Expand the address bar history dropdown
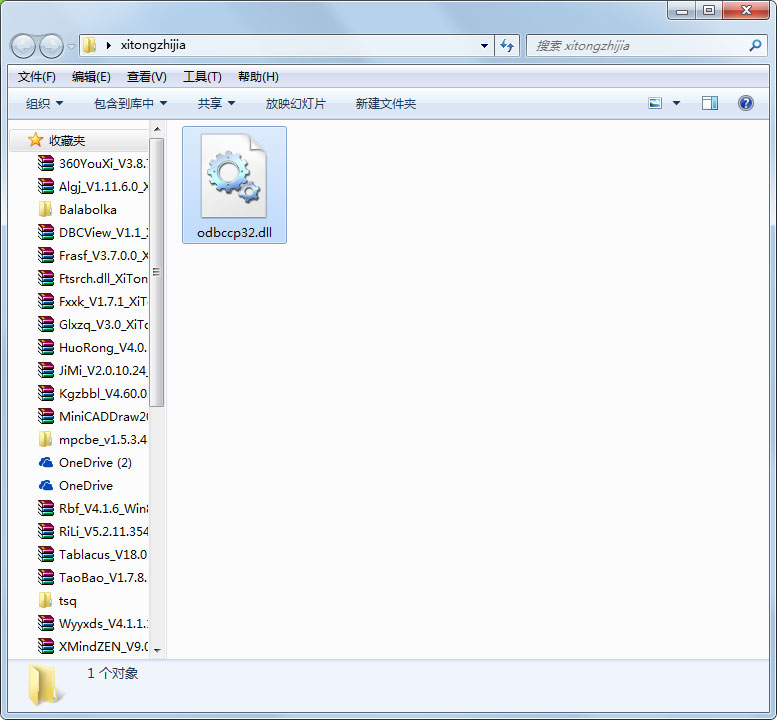This screenshot has height=720, width=777. click(x=484, y=45)
